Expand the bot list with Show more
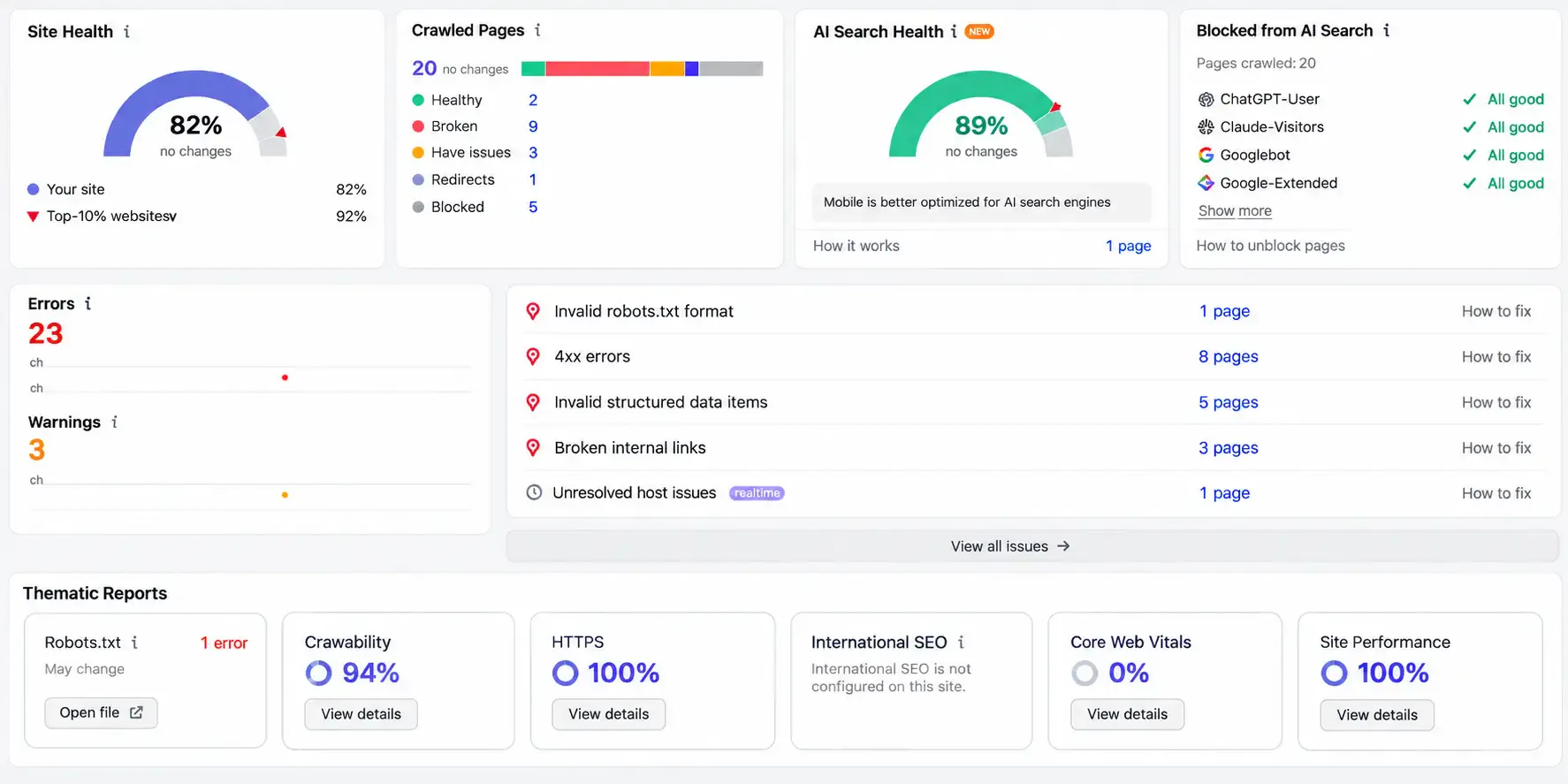This screenshot has width=1568, height=784. point(1235,211)
